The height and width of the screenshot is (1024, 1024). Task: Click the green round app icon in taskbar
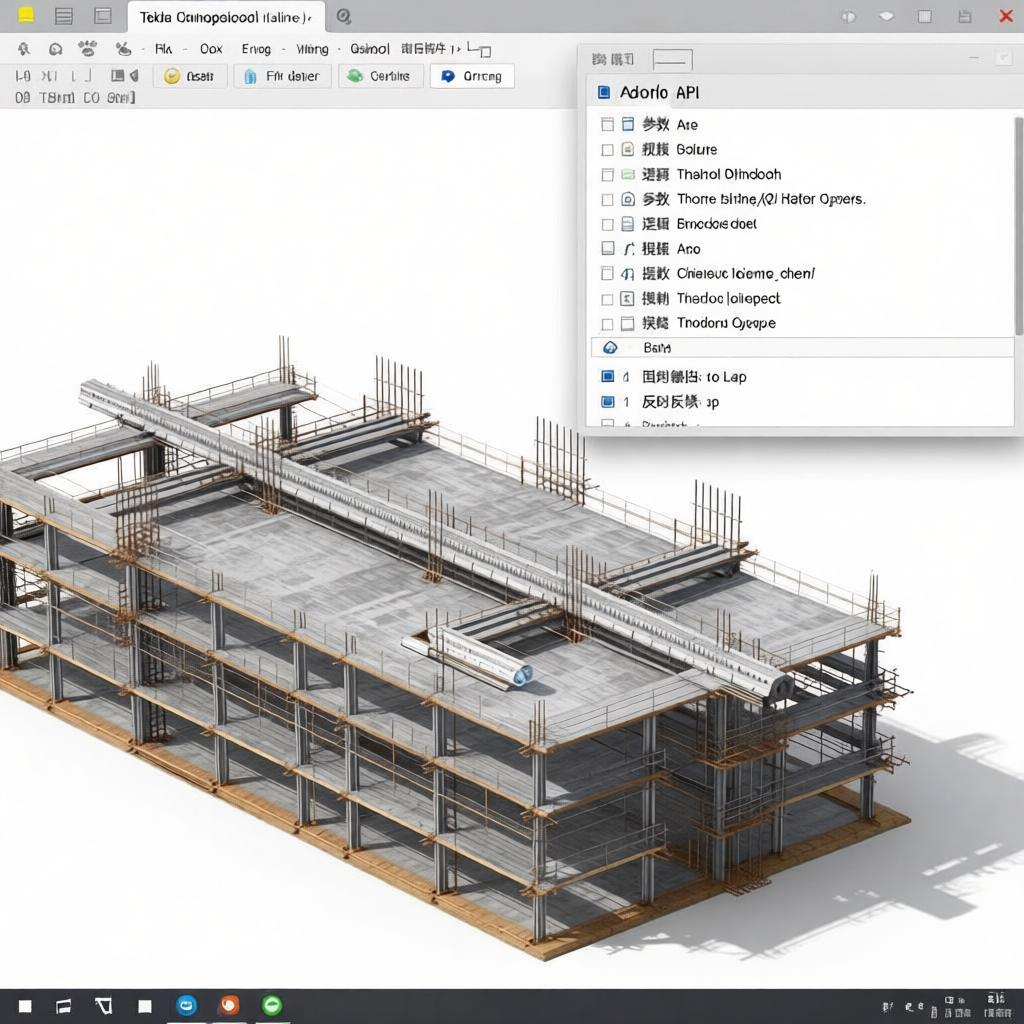[272, 1005]
